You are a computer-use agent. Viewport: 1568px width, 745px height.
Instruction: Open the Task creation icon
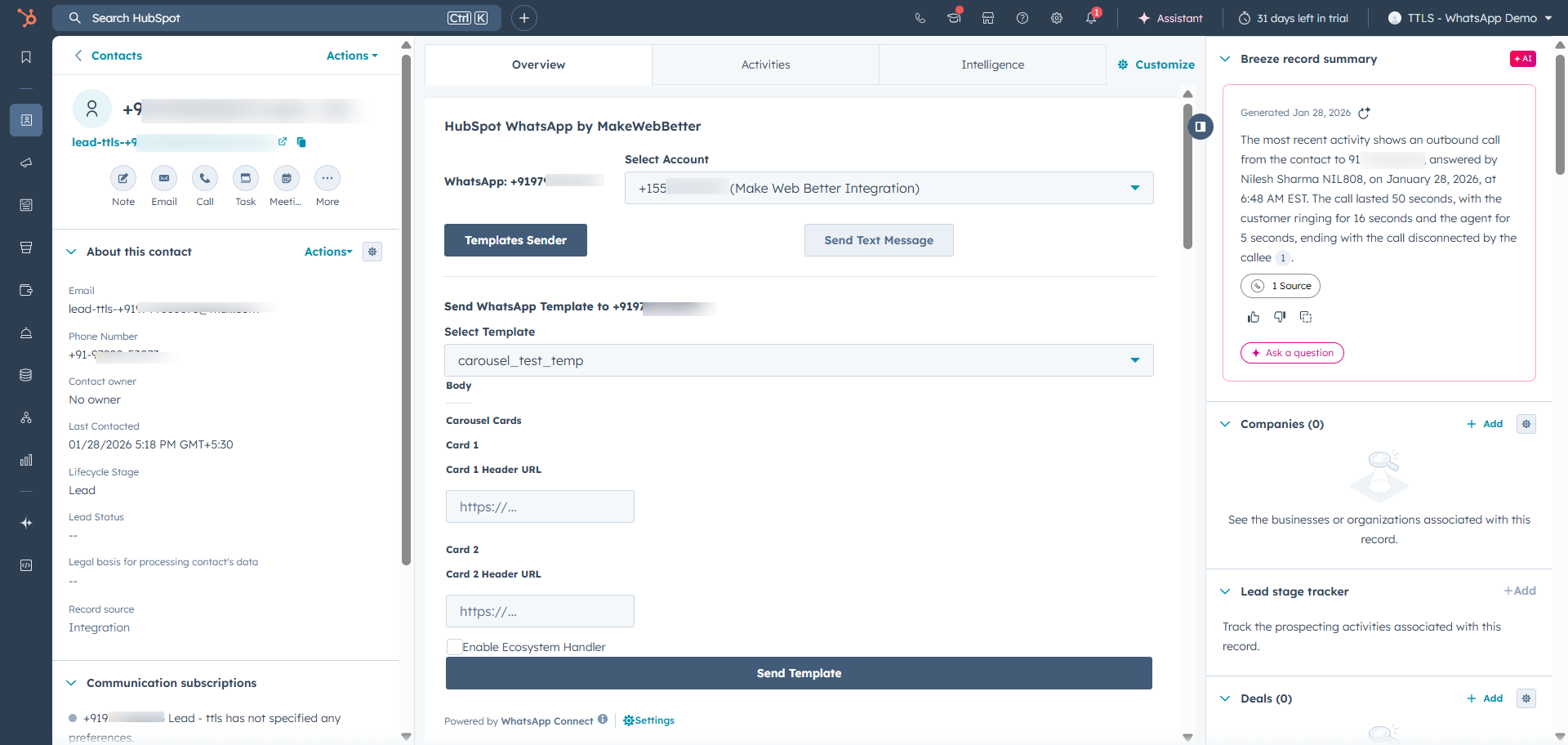click(246, 178)
